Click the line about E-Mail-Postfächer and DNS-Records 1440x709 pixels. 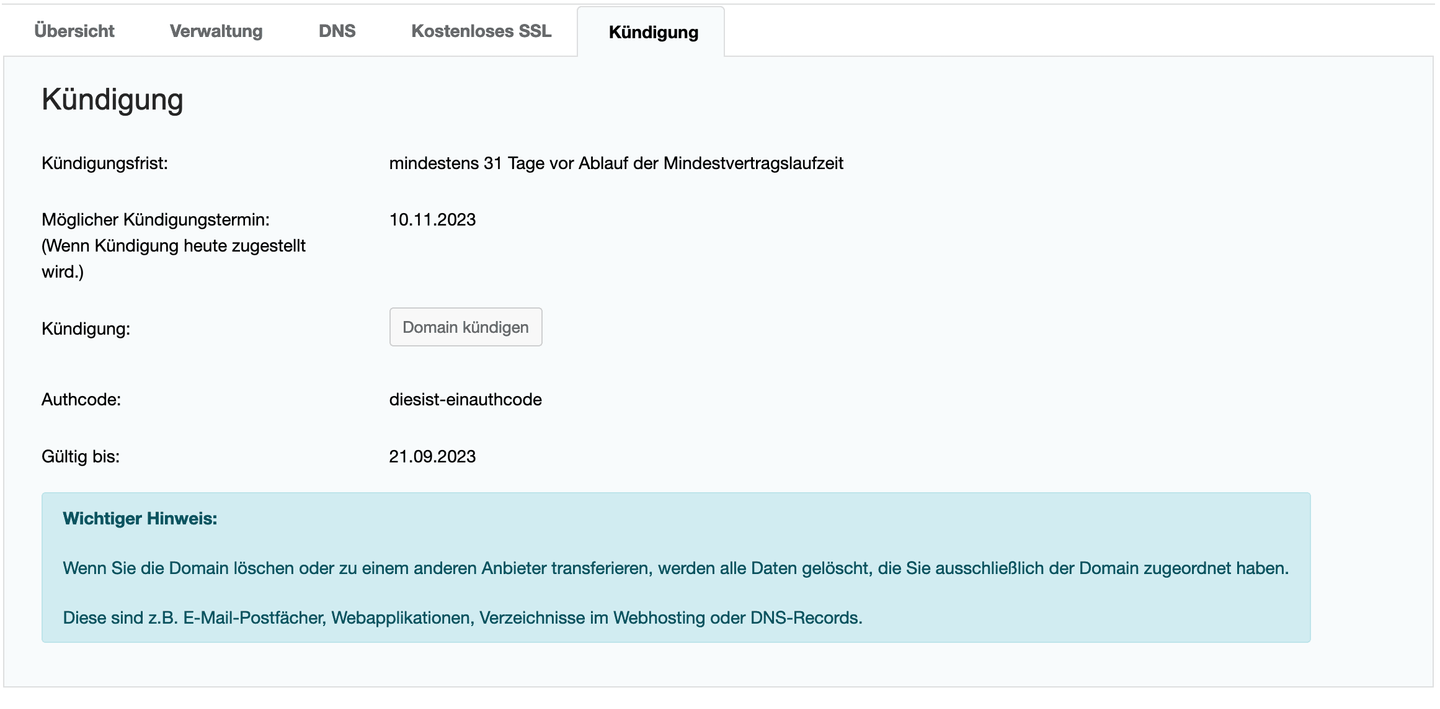(x=463, y=617)
